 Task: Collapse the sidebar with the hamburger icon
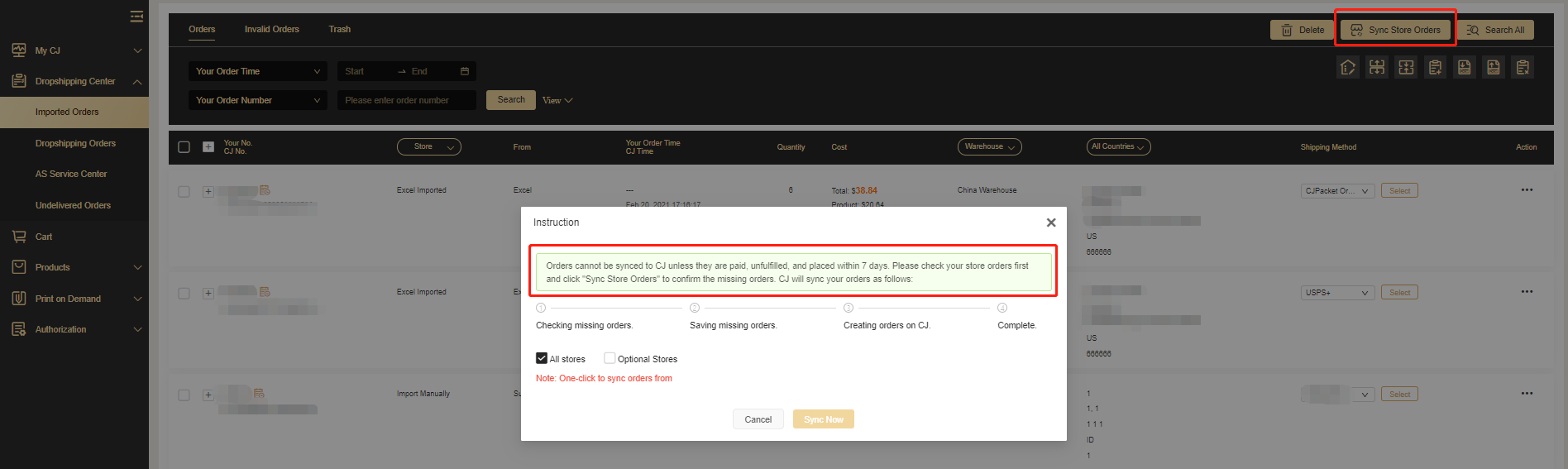[x=136, y=17]
